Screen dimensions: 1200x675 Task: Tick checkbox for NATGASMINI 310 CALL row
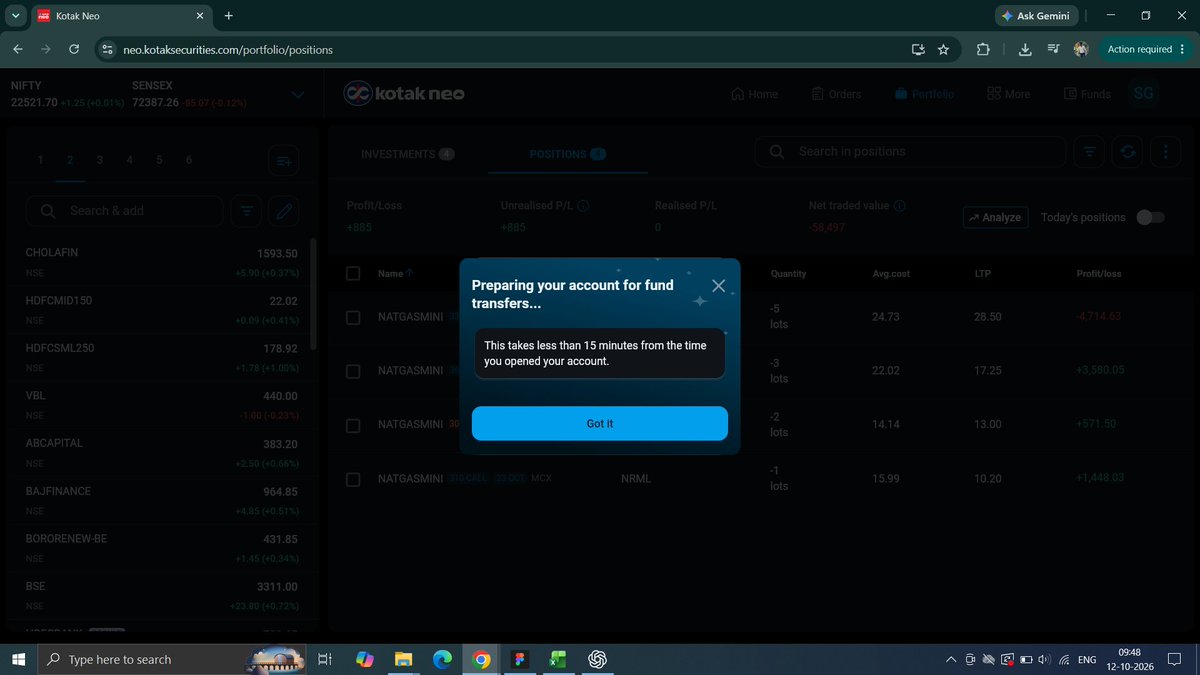(353, 479)
